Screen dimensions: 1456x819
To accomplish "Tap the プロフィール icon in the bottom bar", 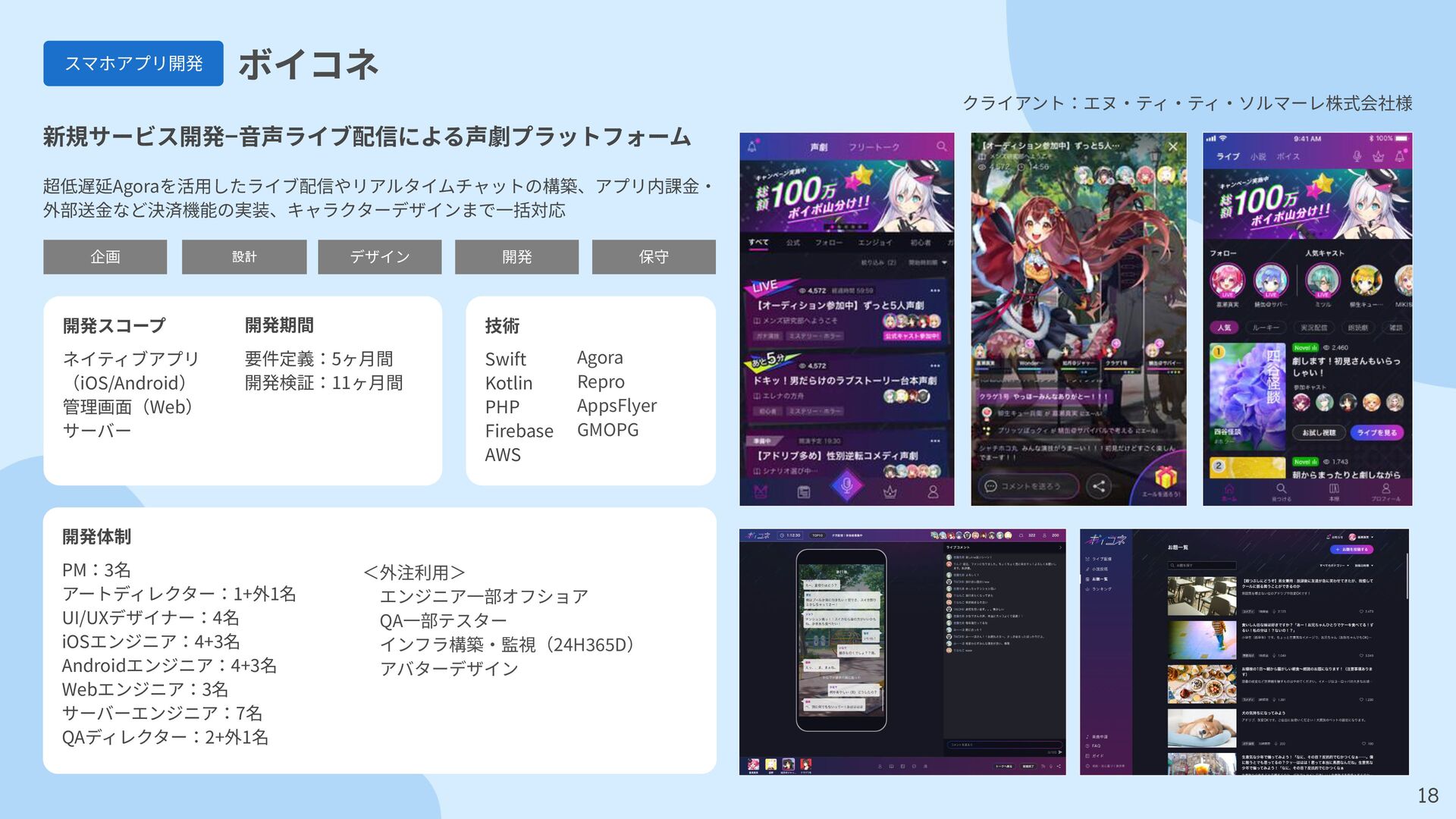I will [x=1385, y=493].
